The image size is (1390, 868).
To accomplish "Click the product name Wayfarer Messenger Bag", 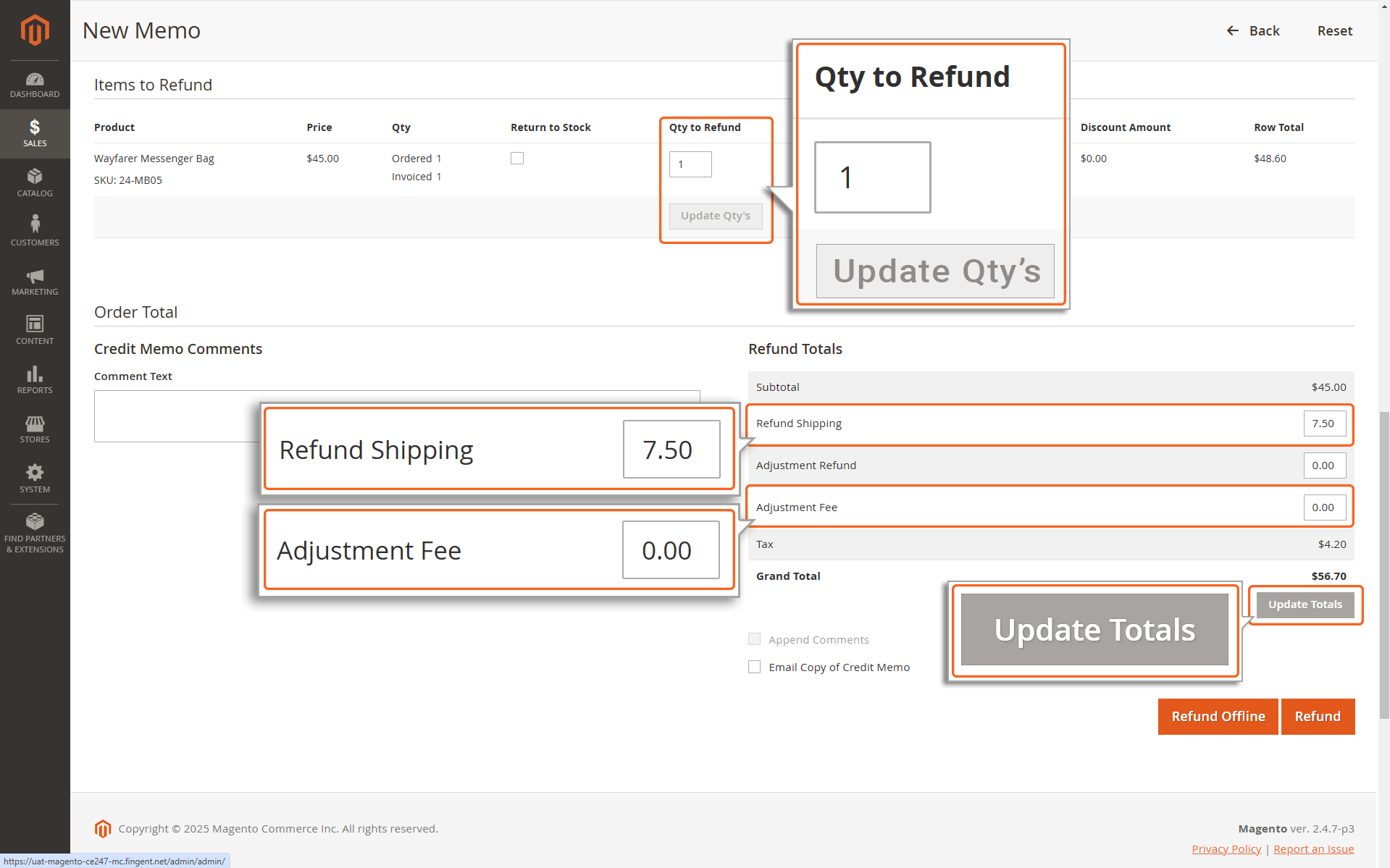I will 154,159.
